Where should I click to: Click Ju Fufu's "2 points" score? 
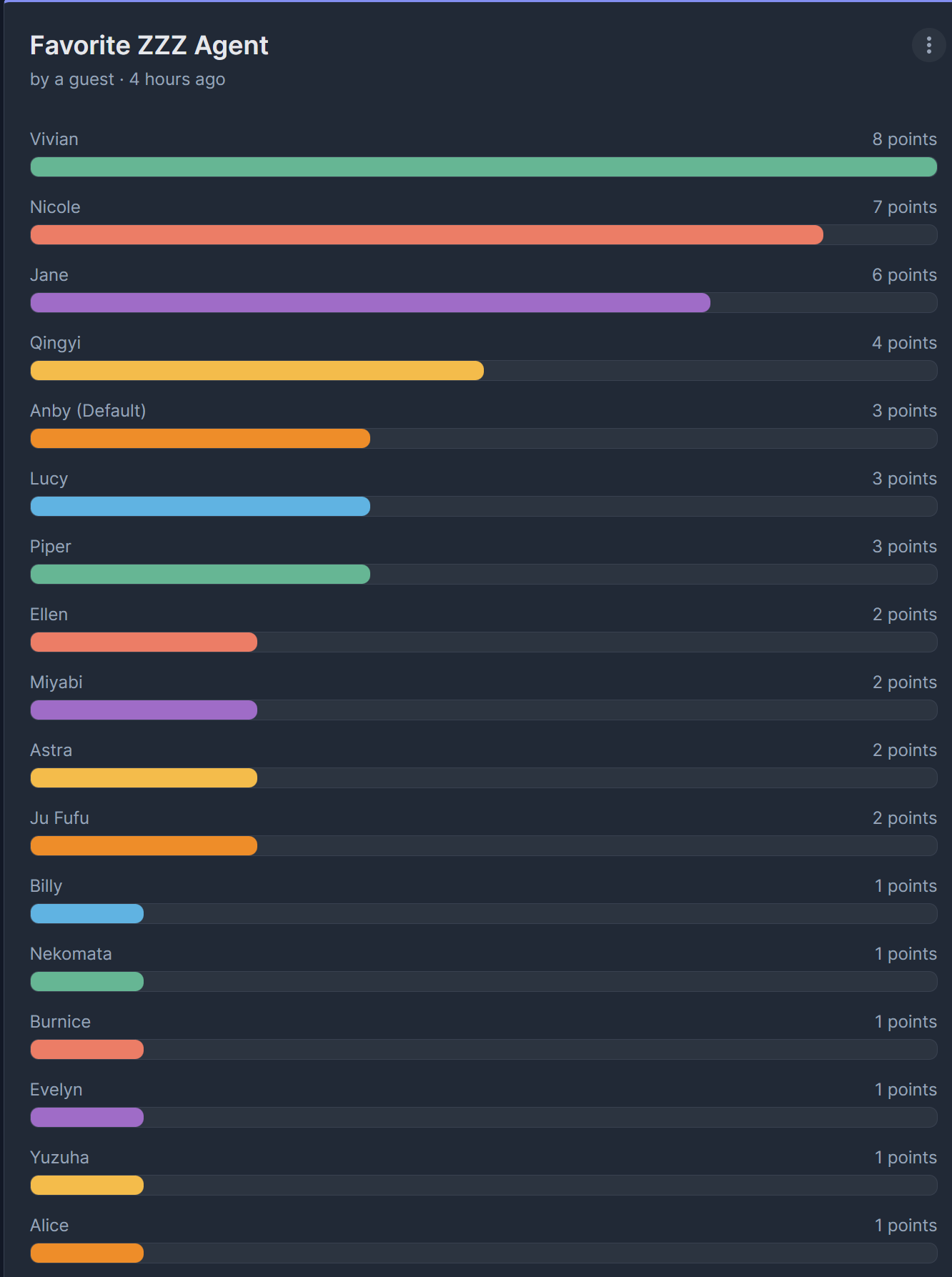904,818
